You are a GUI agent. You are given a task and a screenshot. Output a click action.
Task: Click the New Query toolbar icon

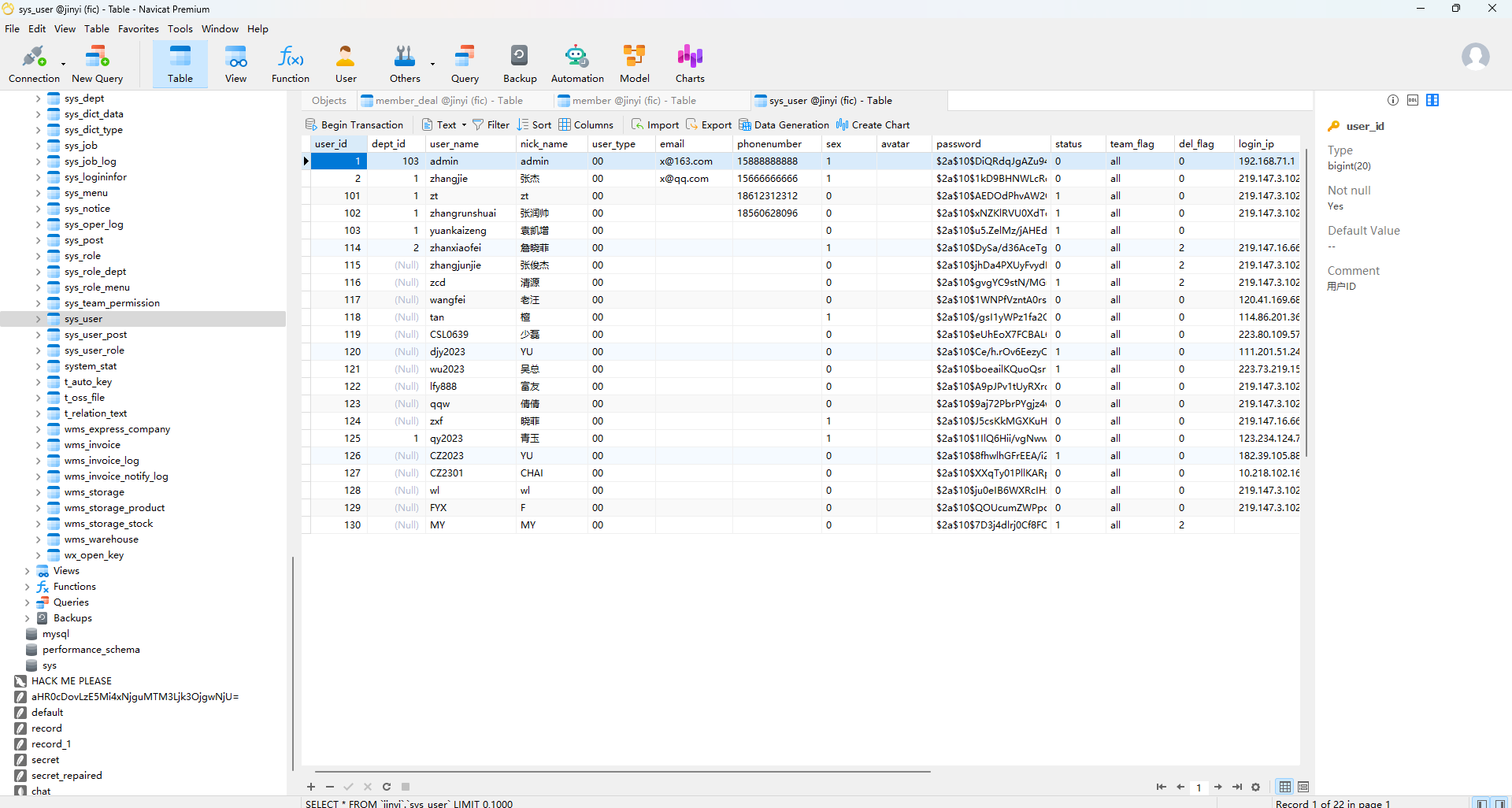click(x=97, y=63)
